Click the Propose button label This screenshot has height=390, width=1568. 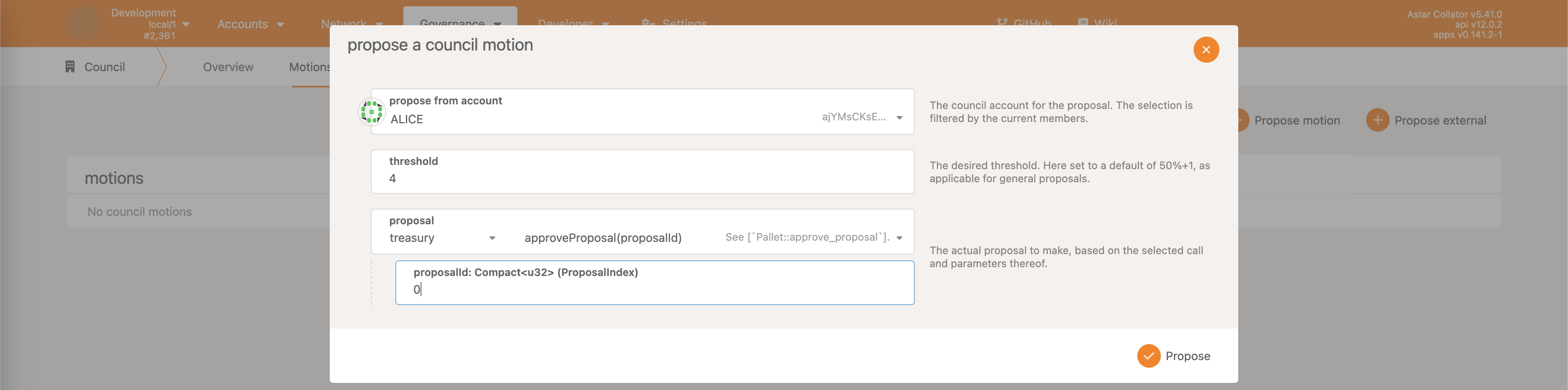pos(1187,356)
